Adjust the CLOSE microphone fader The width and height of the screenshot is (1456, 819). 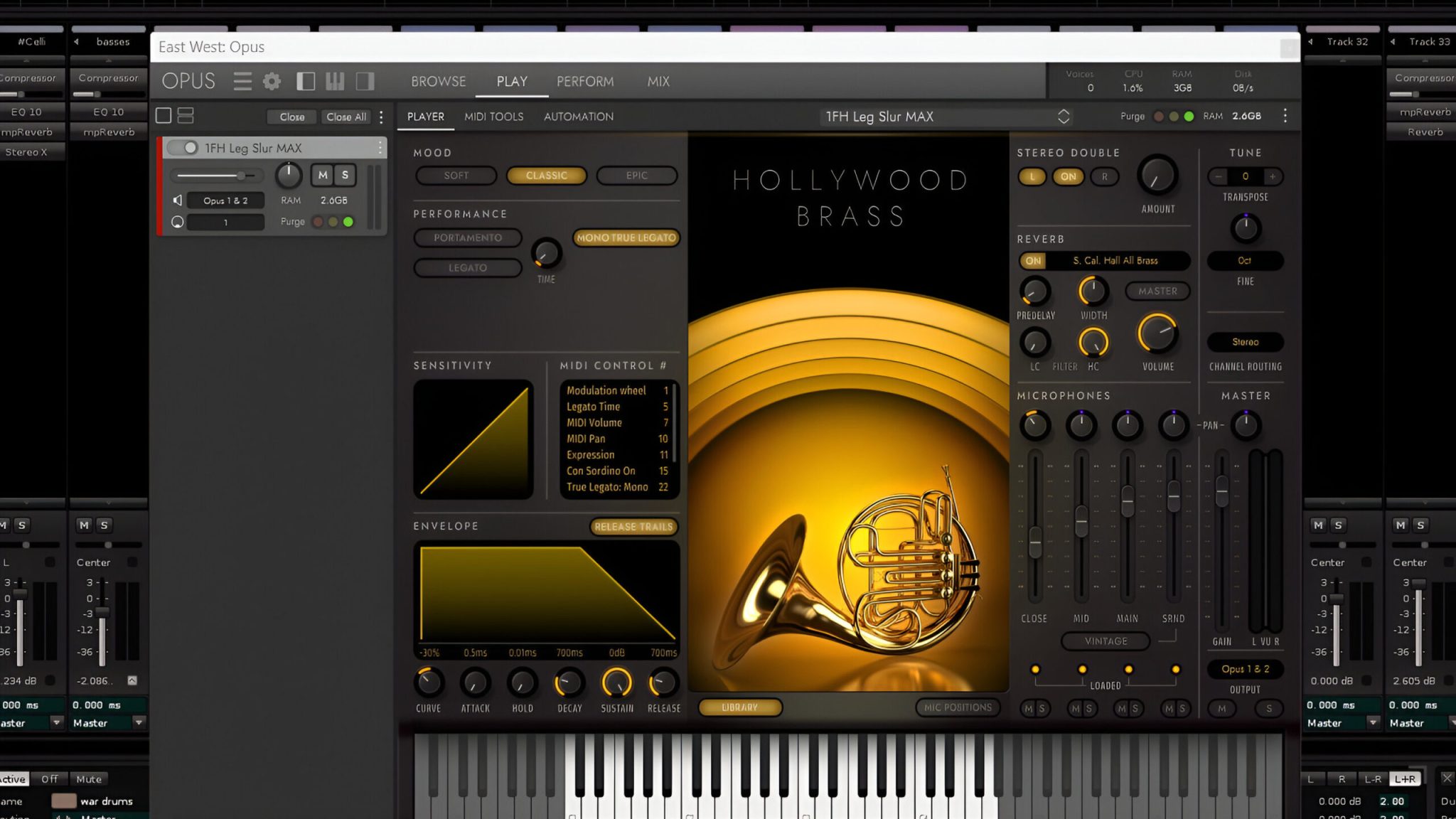[1035, 543]
